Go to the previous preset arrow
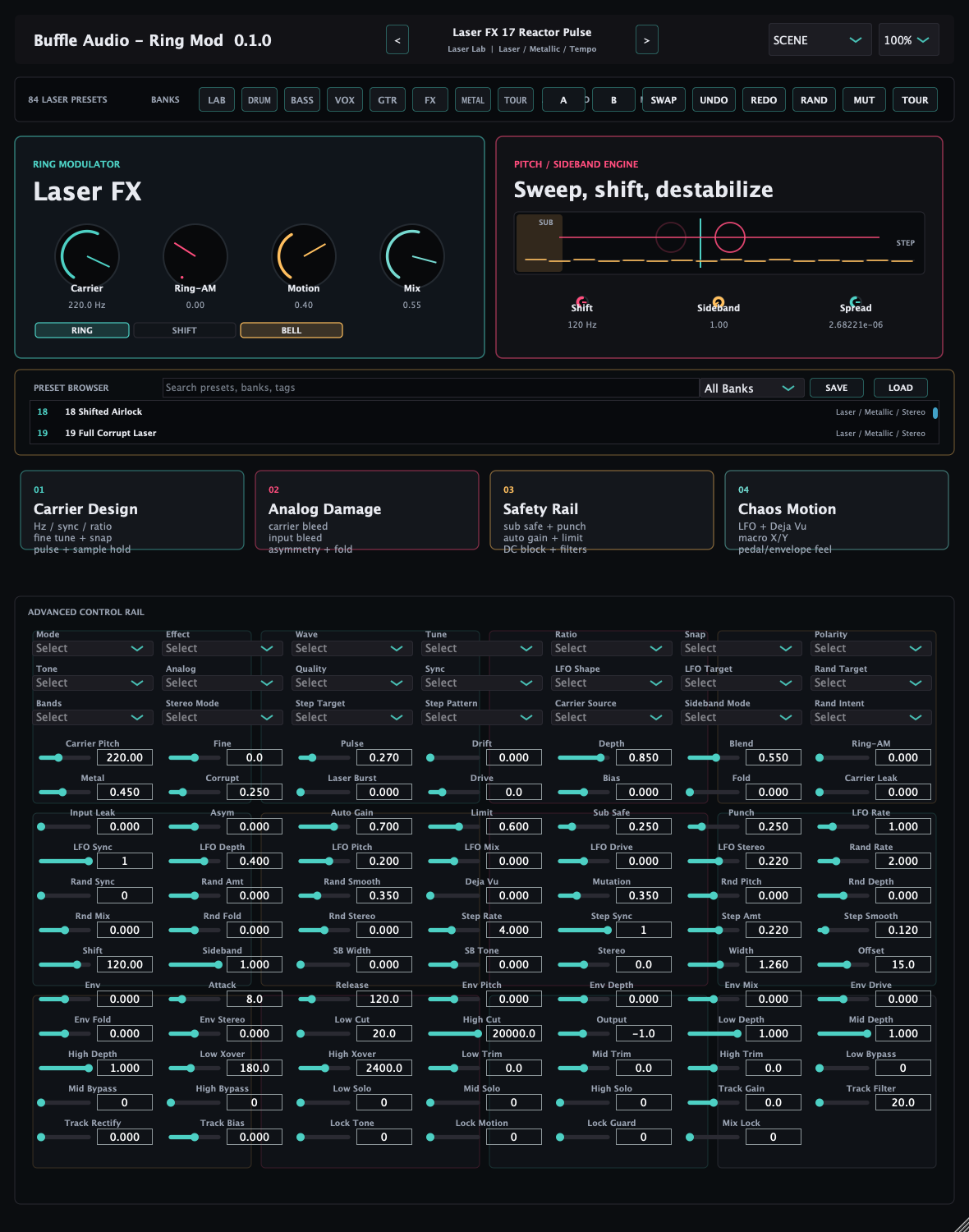 tap(397, 39)
